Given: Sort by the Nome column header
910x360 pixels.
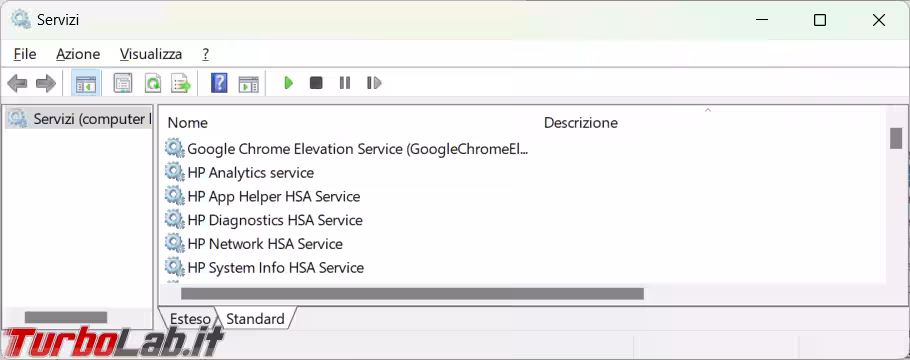Looking at the screenshot, I should point(187,123).
